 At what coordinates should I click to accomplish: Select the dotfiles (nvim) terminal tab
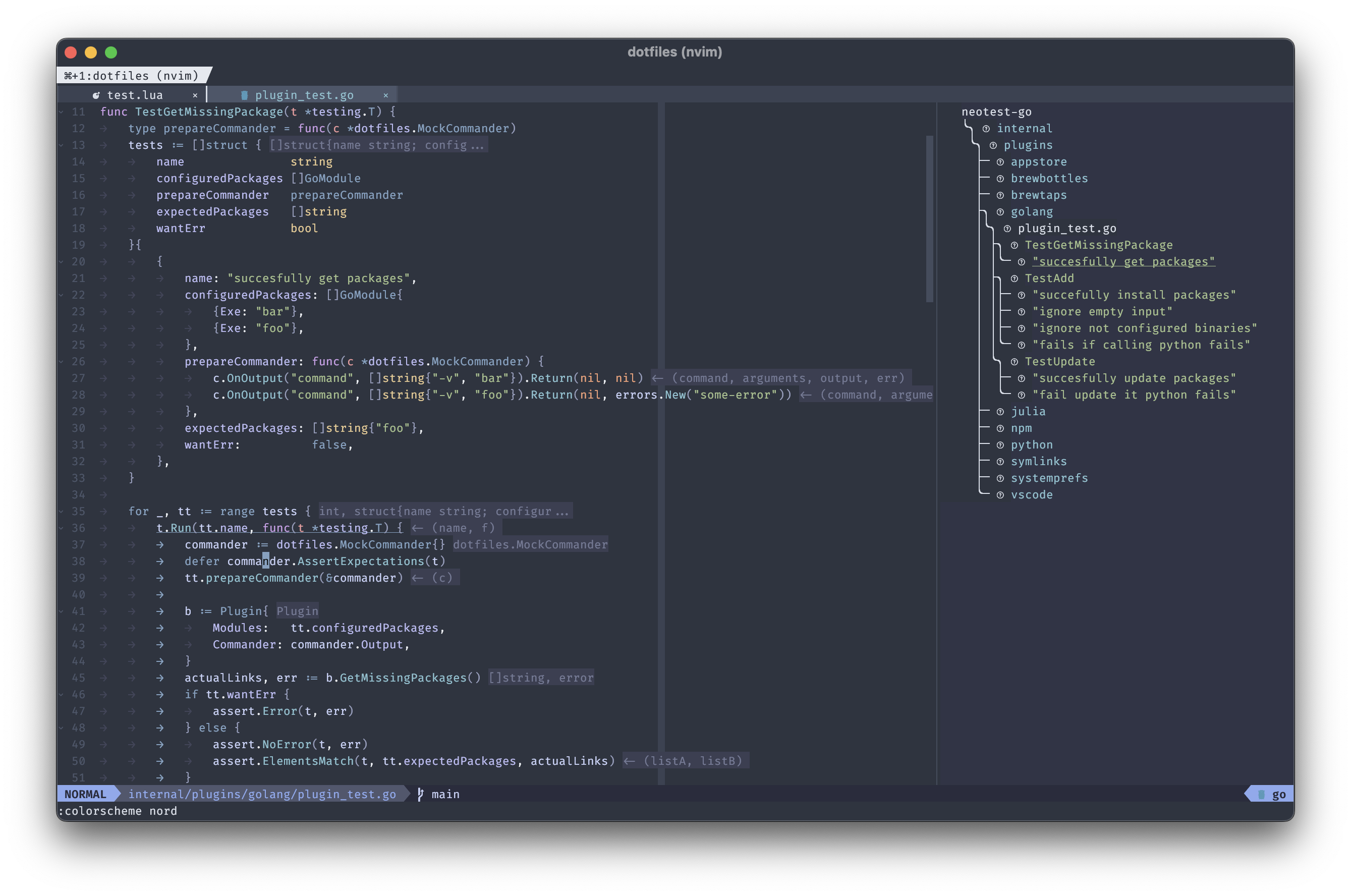tap(131, 76)
